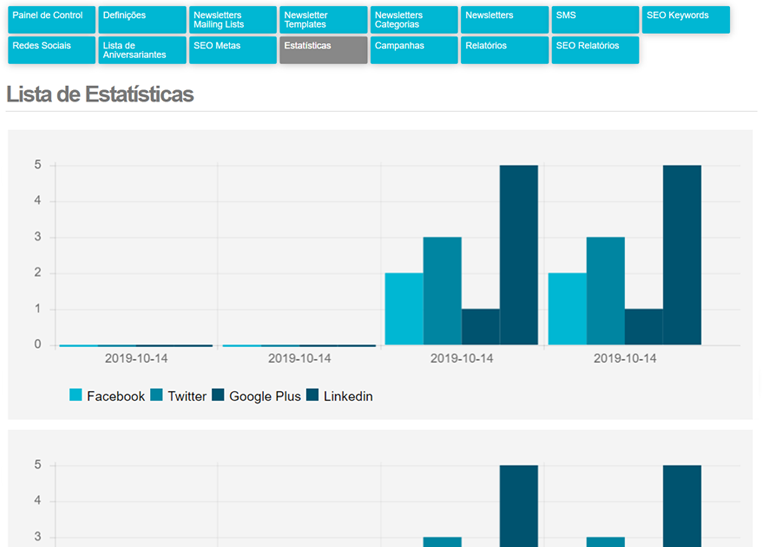Select the Newsletter Templates tab
The height and width of the screenshot is (547, 763).
coord(324,20)
